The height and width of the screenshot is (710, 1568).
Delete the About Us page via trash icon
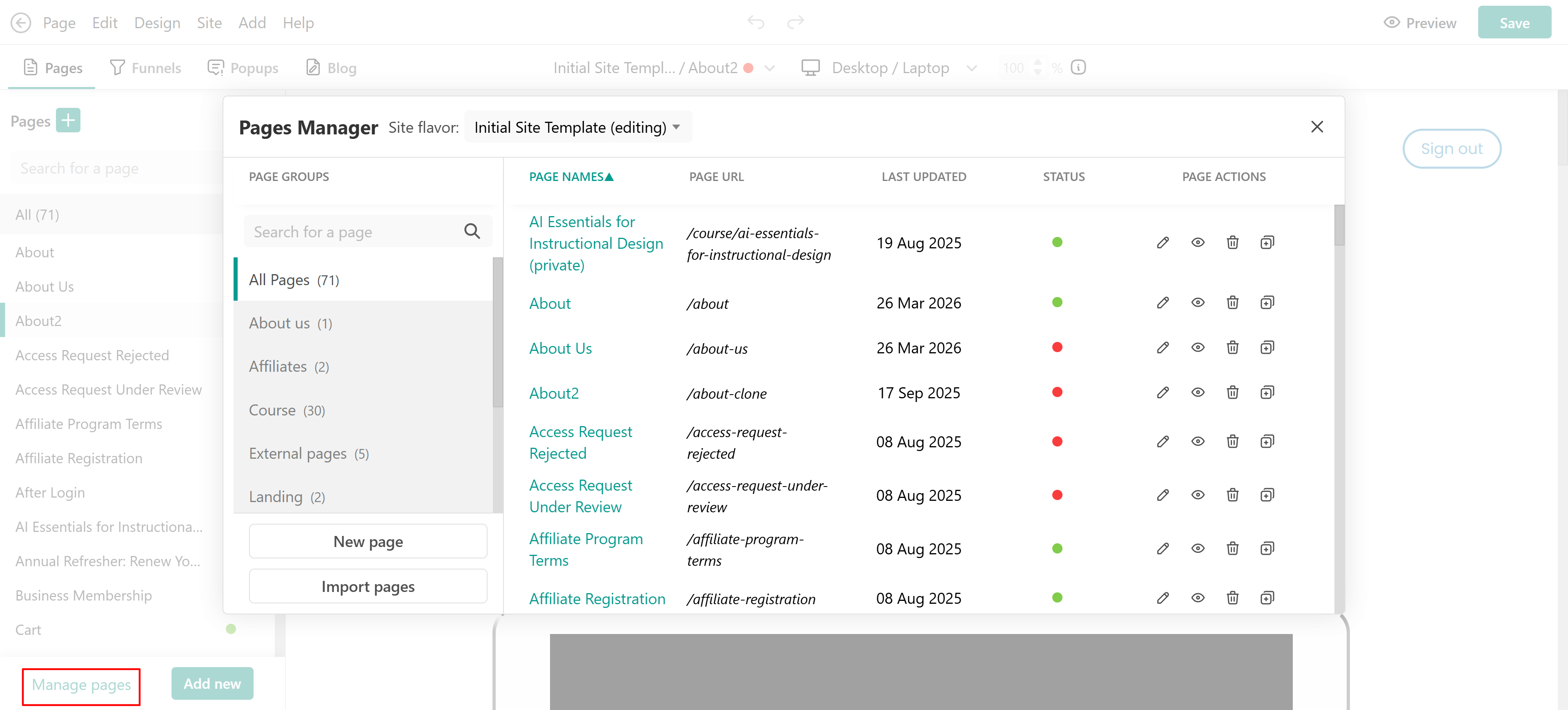click(1232, 348)
